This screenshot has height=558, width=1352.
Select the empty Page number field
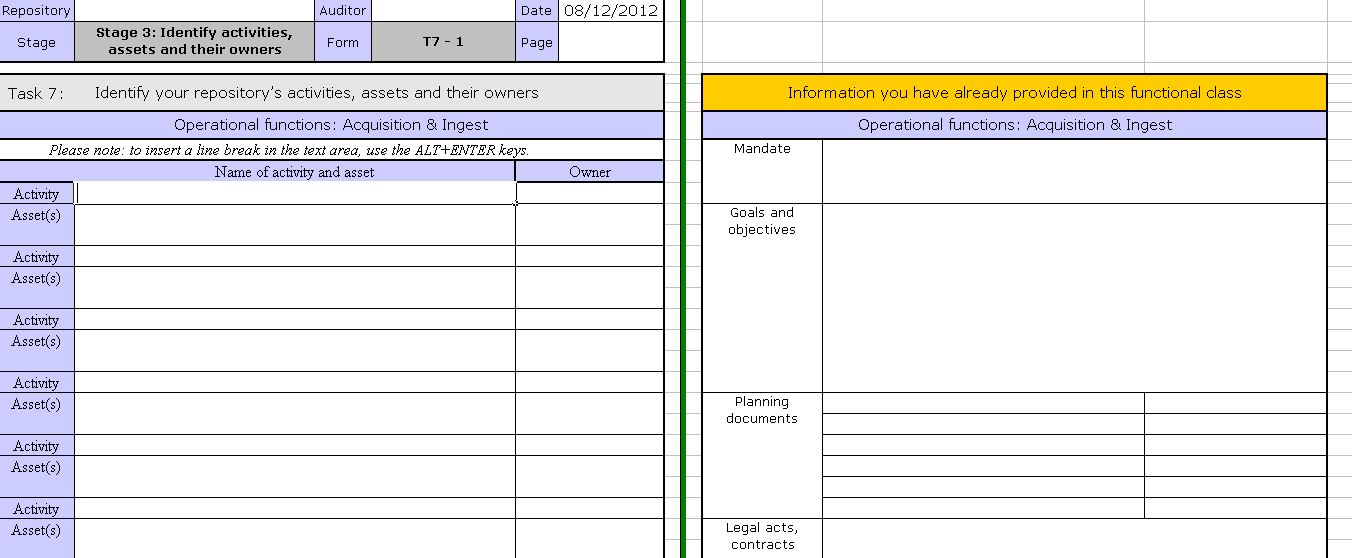pyautogui.click(x=610, y=42)
